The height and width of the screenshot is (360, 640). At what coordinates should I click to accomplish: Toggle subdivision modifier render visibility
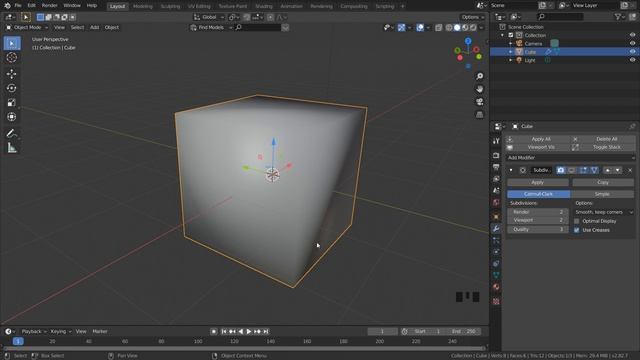coord(560,170)
